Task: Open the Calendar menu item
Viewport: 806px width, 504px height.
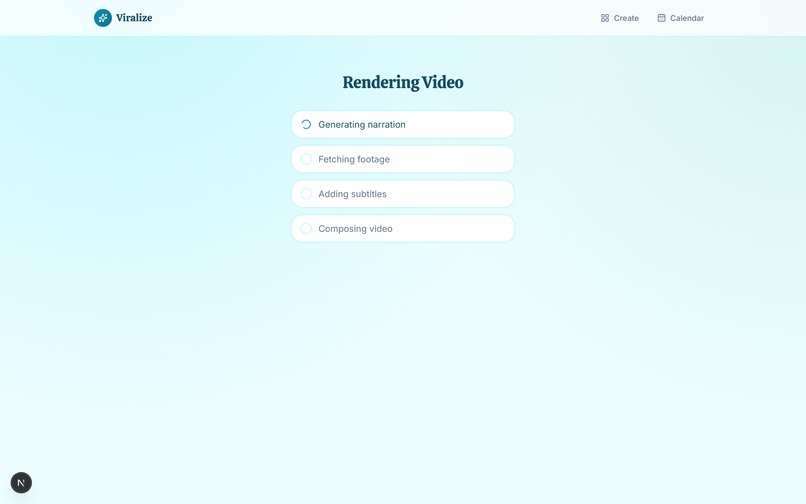Action: (x=681, y=18)
